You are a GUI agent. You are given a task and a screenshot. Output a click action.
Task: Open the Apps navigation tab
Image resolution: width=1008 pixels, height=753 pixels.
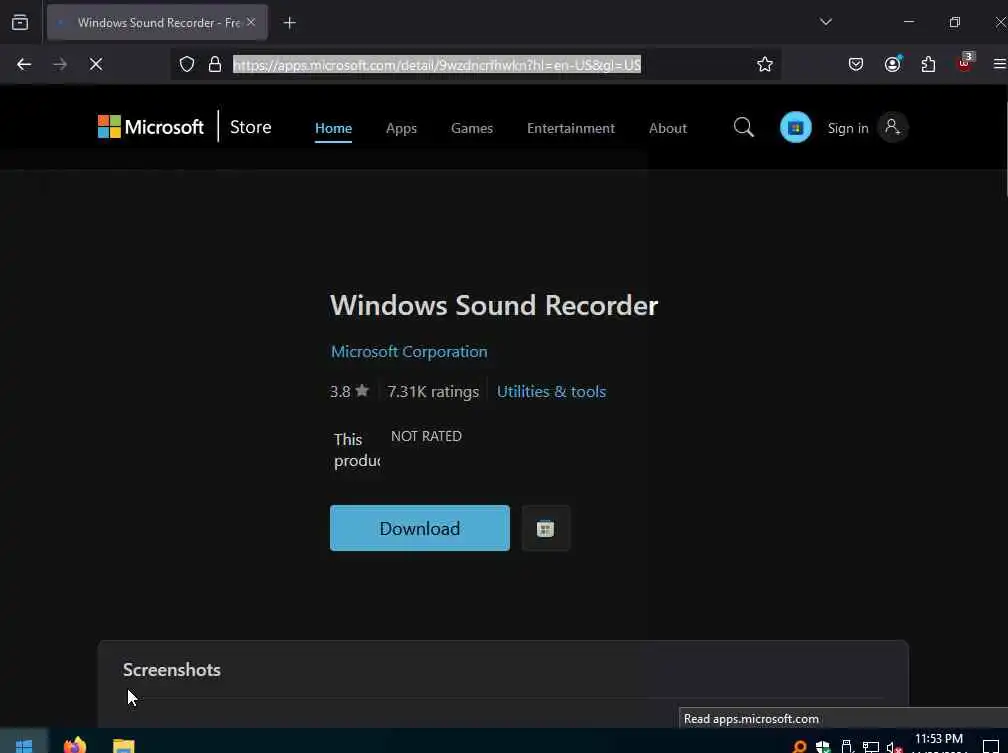pyautogui.click(x=401, y=128)
